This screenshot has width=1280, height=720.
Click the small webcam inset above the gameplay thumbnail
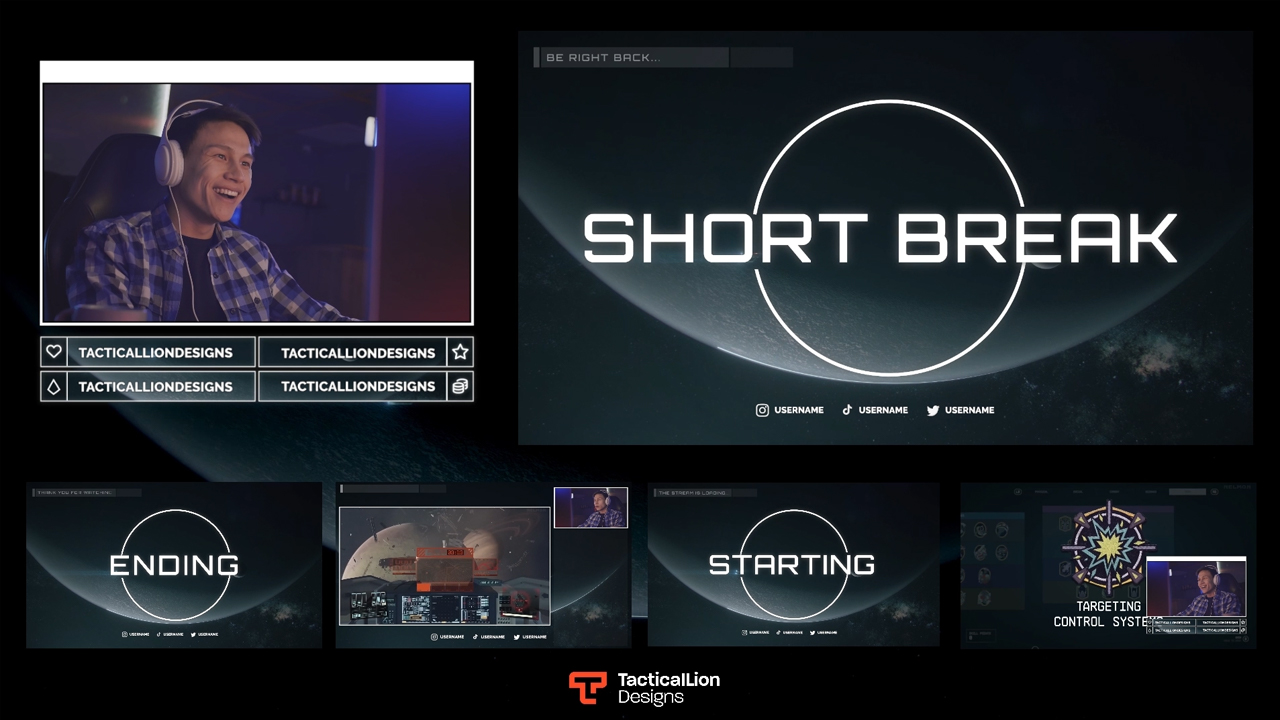tap(591, 508)
